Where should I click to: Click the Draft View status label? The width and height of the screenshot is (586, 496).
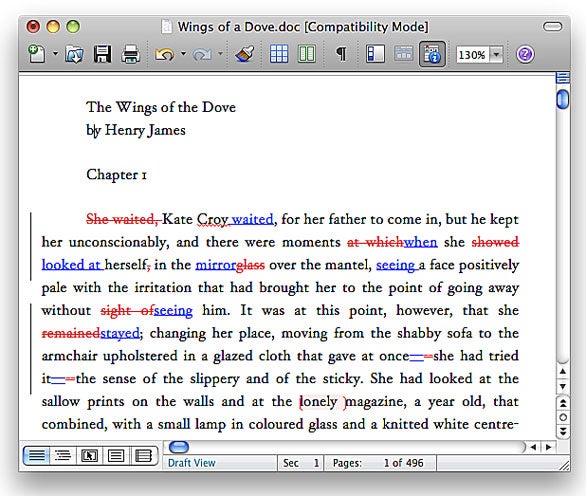point(192,463)
